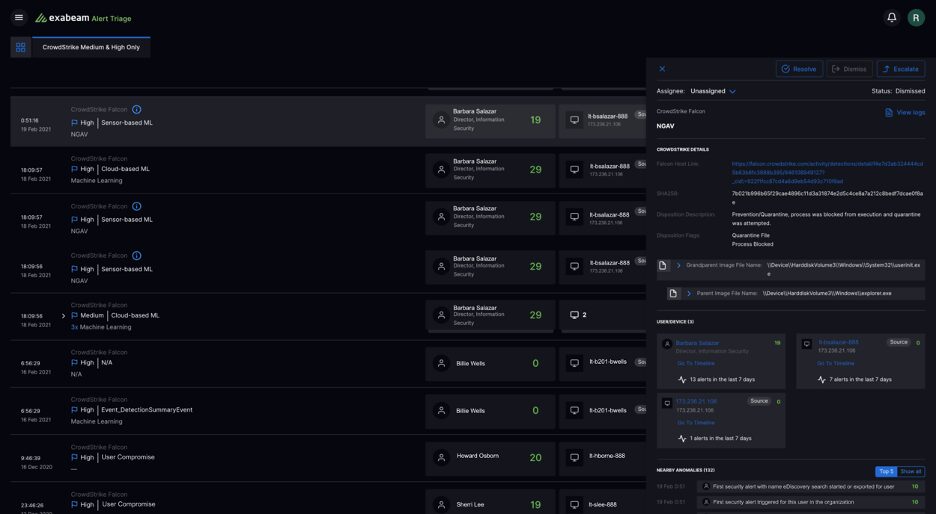Click activity icon by 13 alerts in last 7 days
The width and height of the screenshot is (936, 514).
682,380
